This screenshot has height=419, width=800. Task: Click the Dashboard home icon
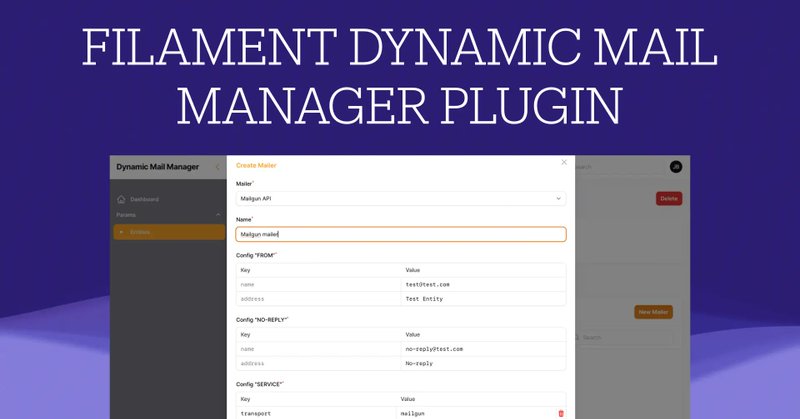[121, 199]
